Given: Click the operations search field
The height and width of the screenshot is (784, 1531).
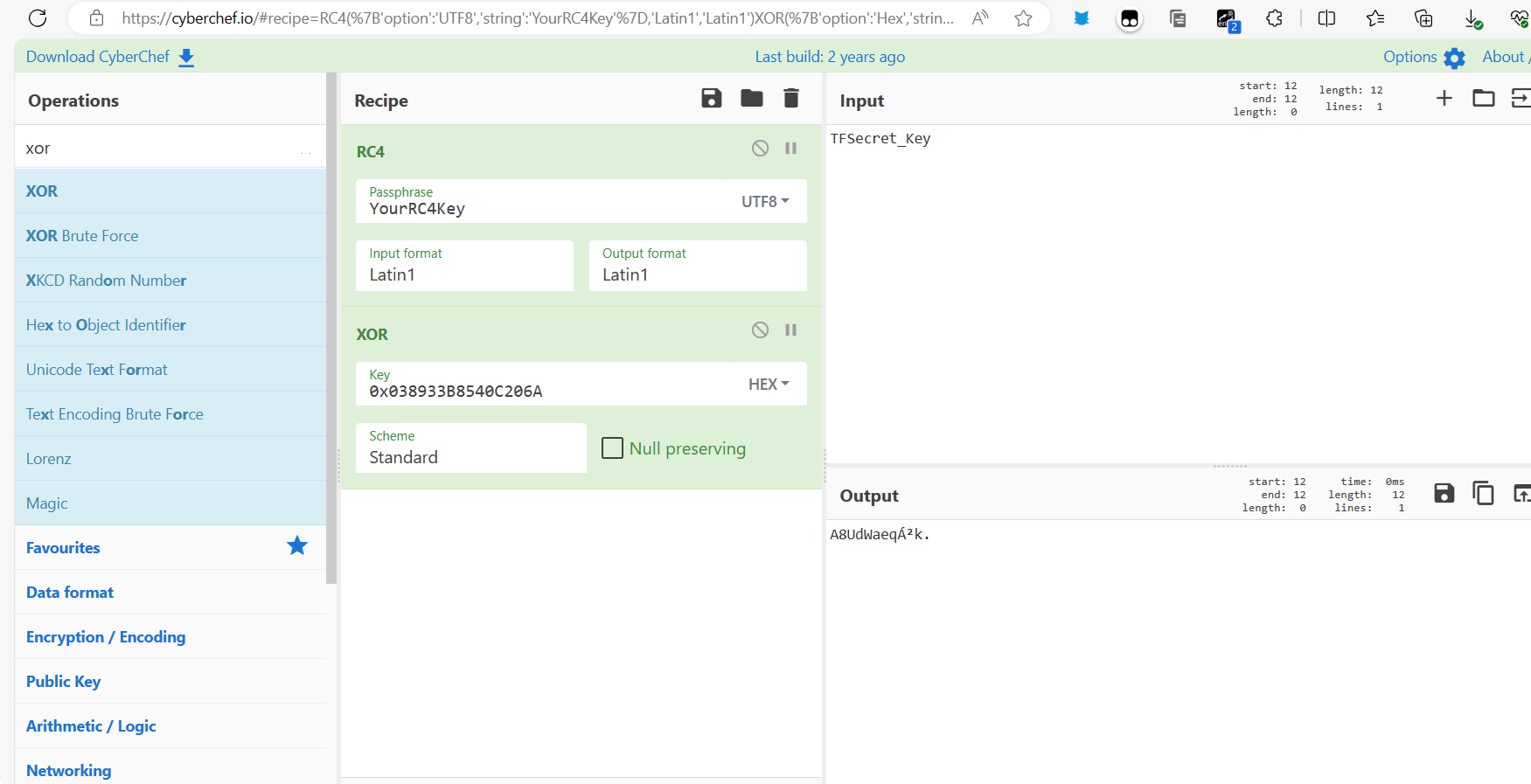Looking at the screenshot, I should pos(170,148).
